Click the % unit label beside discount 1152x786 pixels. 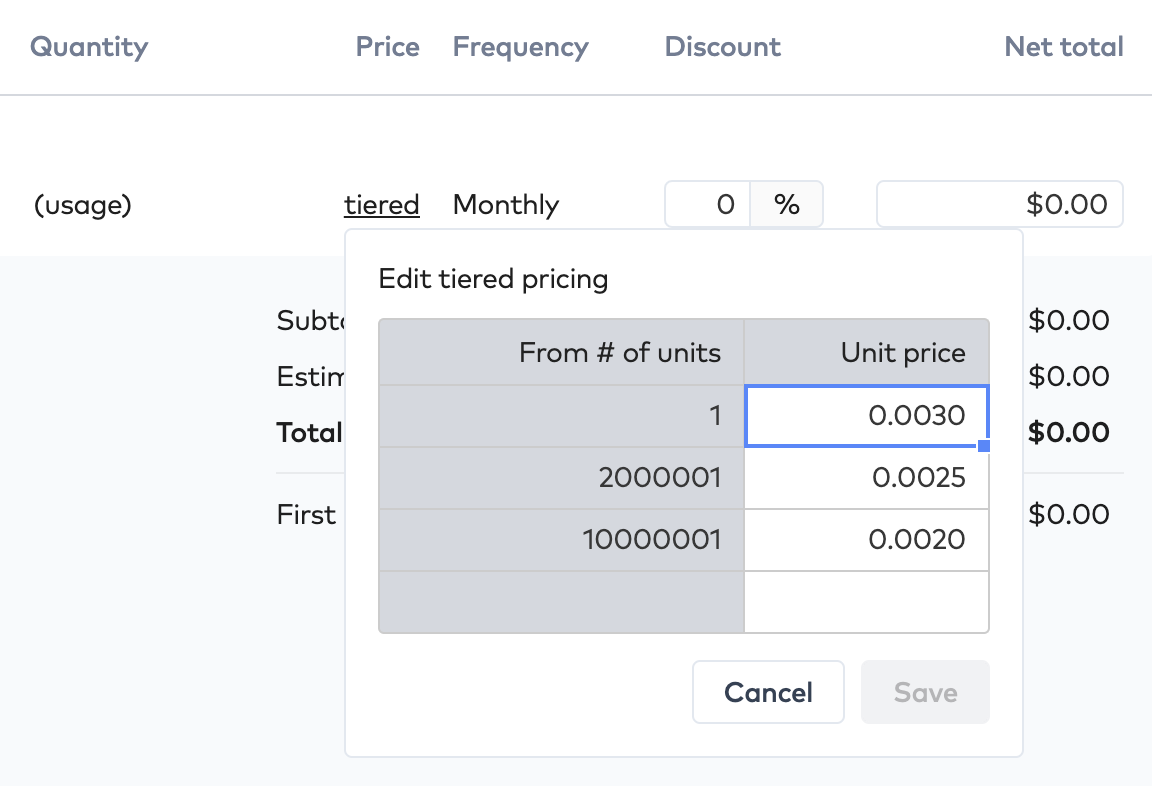(x=787, y=204)
